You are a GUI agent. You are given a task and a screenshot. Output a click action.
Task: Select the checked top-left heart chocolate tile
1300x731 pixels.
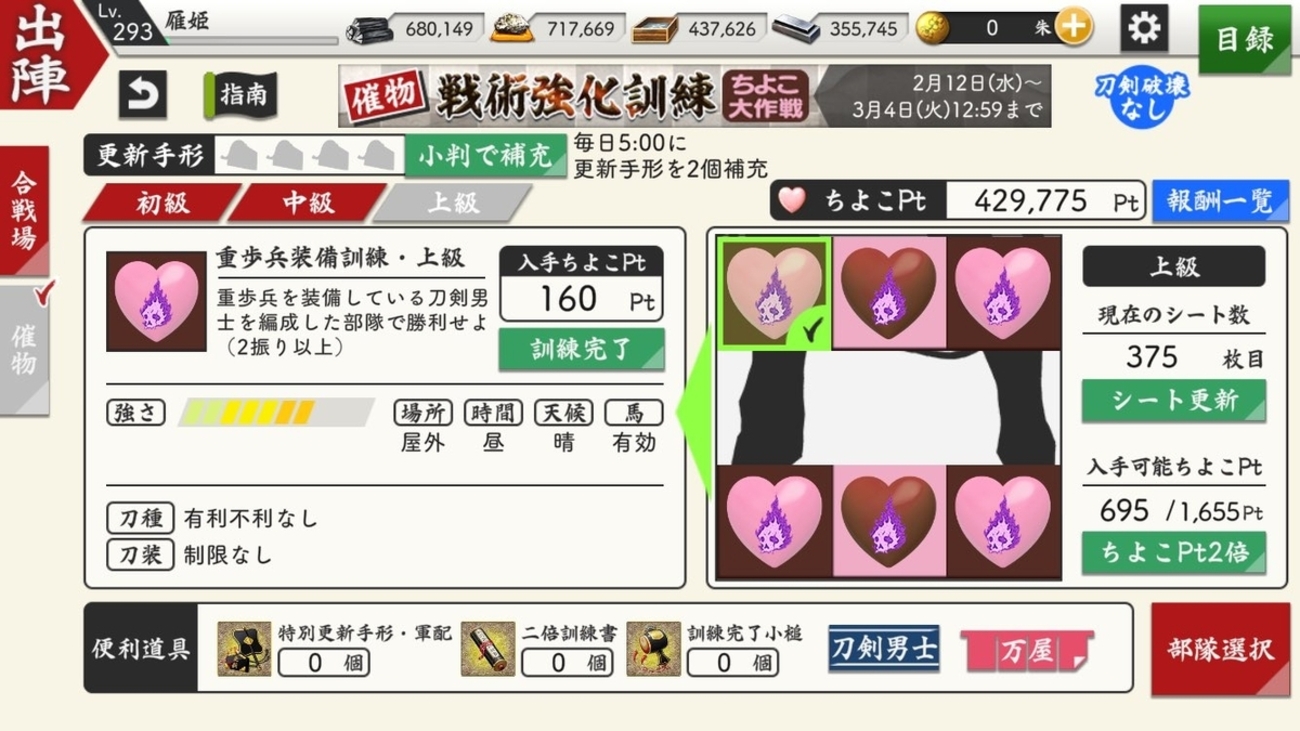click(x=773, y=294)
